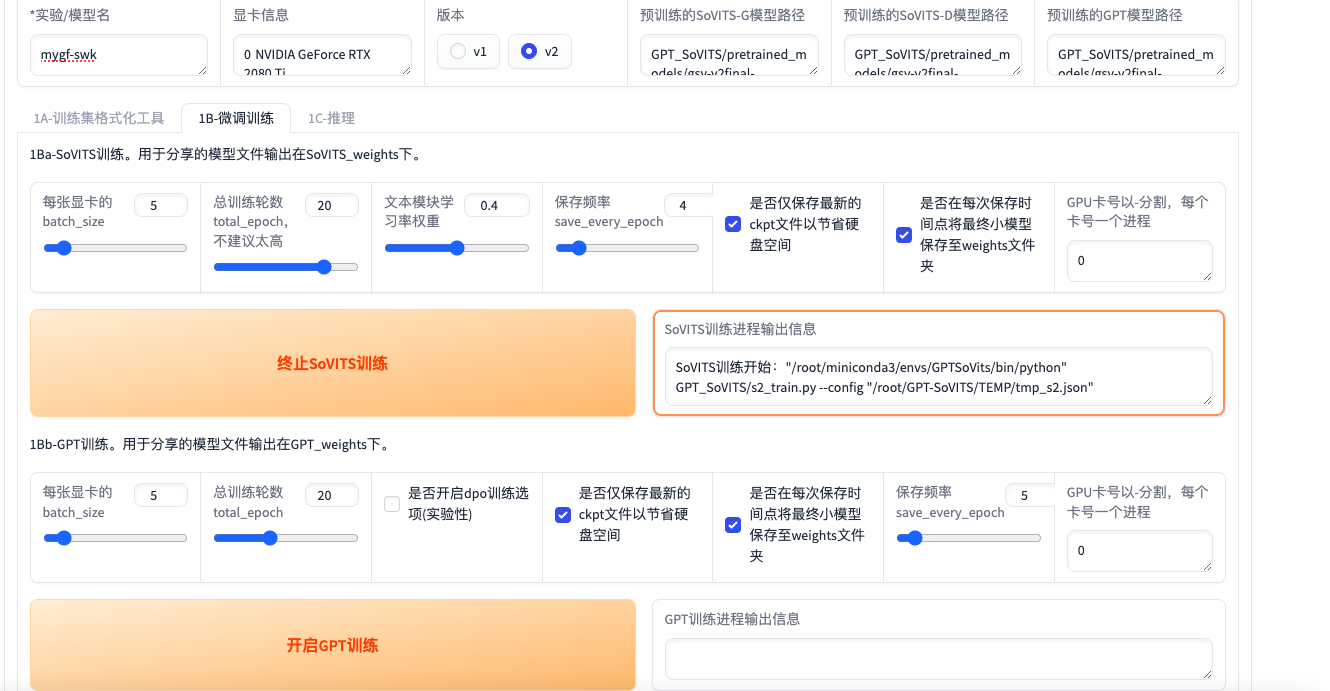1330x691 pixels.
Task: Click the SoVITS训练进程输出信息 text box
Action: coord(938,377)
